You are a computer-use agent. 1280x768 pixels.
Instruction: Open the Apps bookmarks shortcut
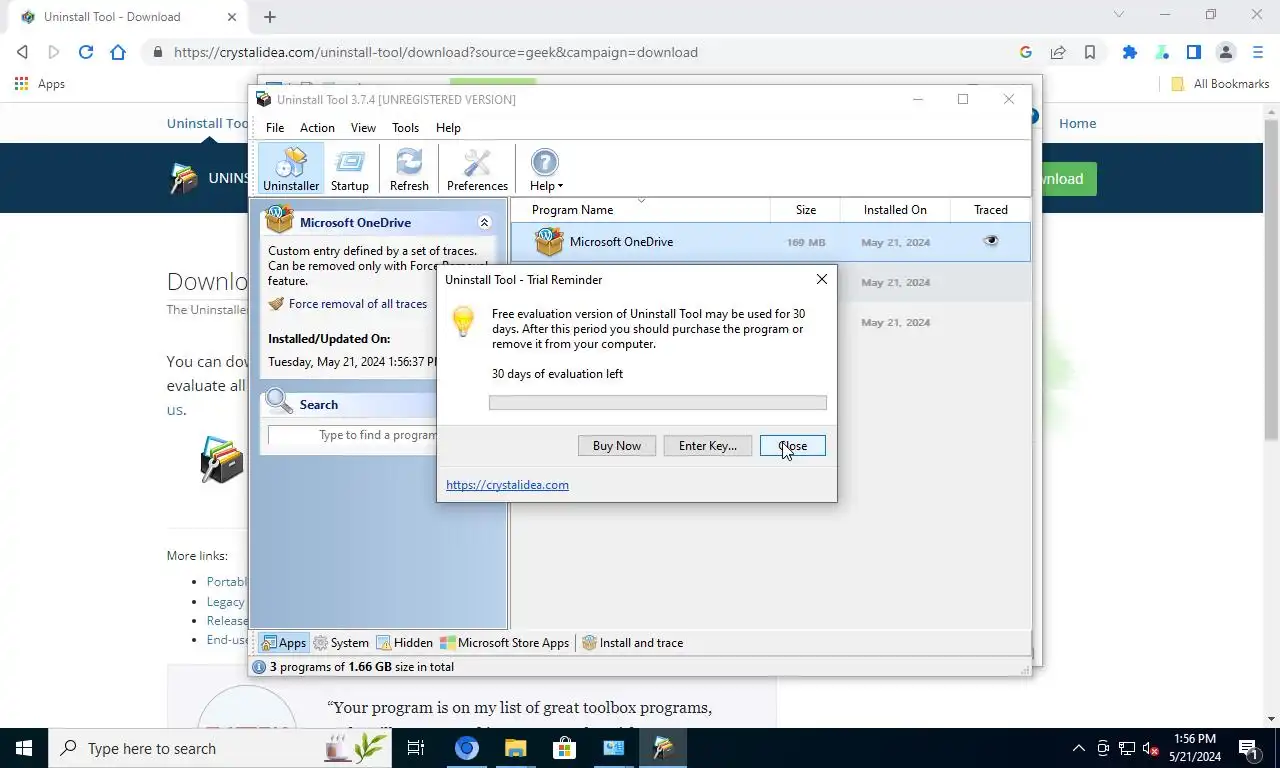40,84
